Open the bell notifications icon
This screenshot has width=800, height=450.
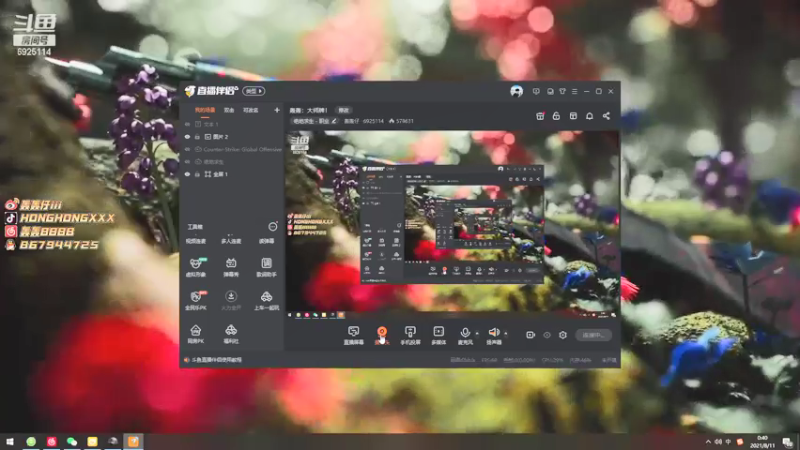(x=589, y=116)
